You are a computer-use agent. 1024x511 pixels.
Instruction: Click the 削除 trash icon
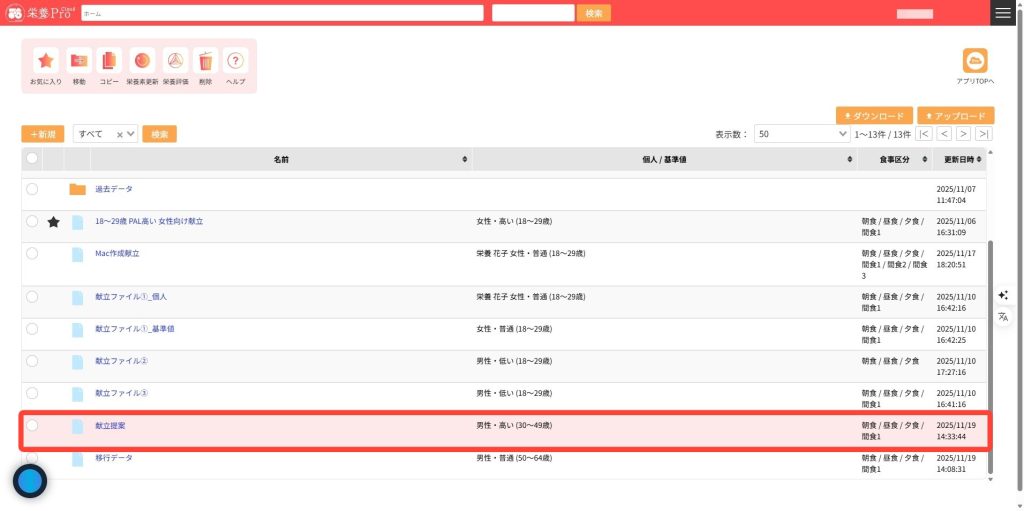tap(205, 61)
